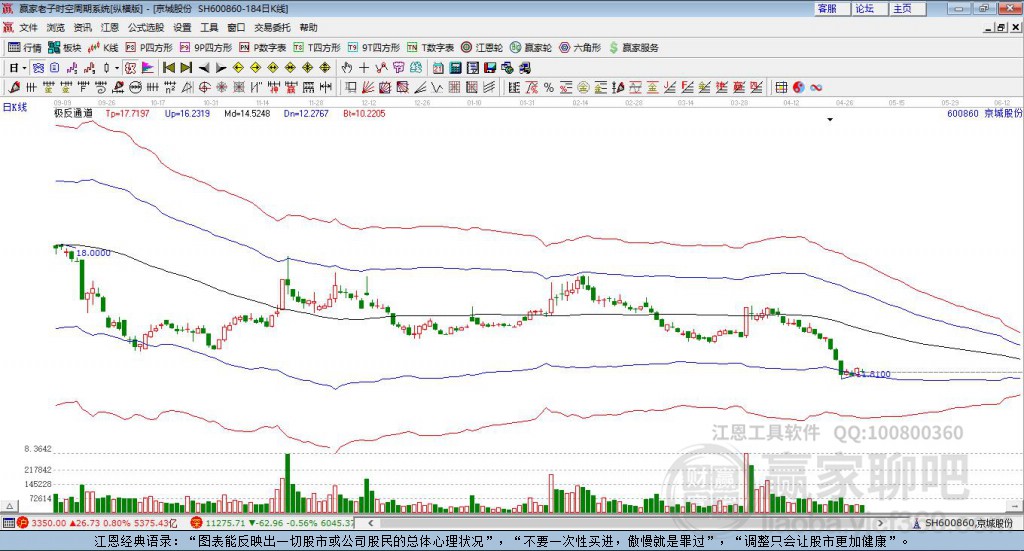Jump to first bar icon

coord(168,68)
